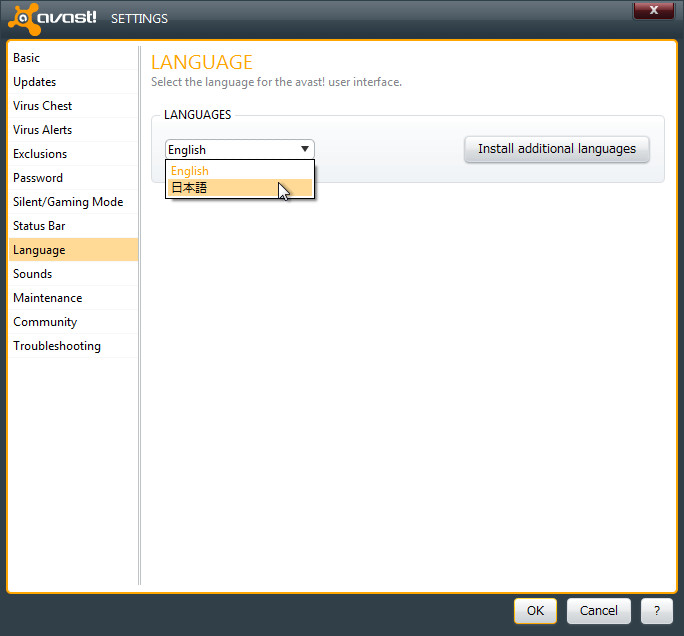
Task: Choose 日本語 in the language list
Action: pyautogui.click(x=239, y=188)
